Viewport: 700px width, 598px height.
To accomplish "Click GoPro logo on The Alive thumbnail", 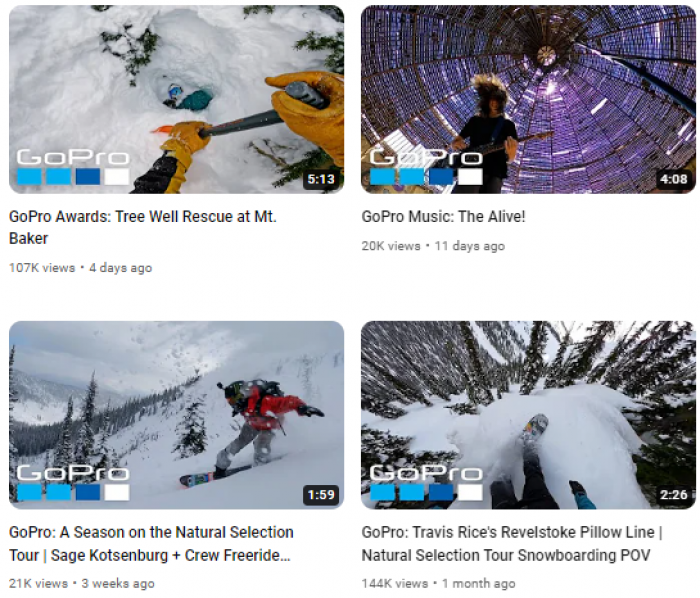I will [x=426, y=167].
